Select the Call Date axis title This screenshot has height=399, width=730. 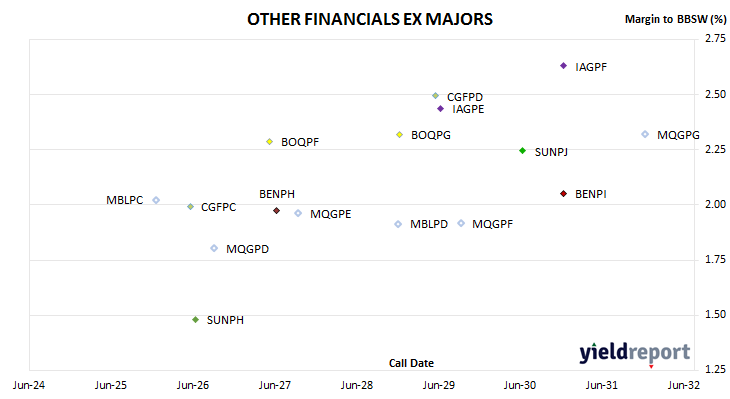coord(411,363)
